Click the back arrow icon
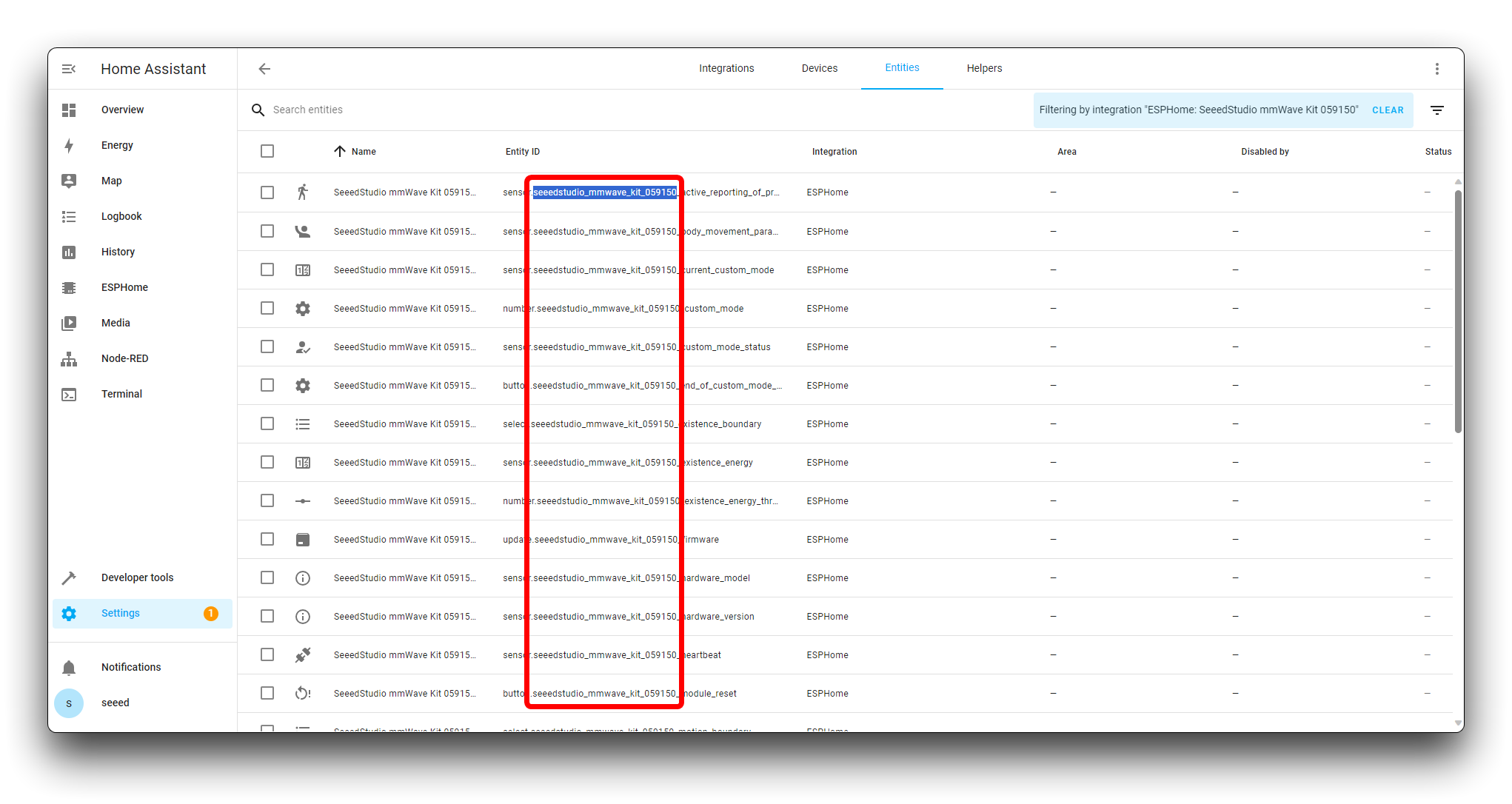This screenshot has height=804, width=1512. (264, 69)
